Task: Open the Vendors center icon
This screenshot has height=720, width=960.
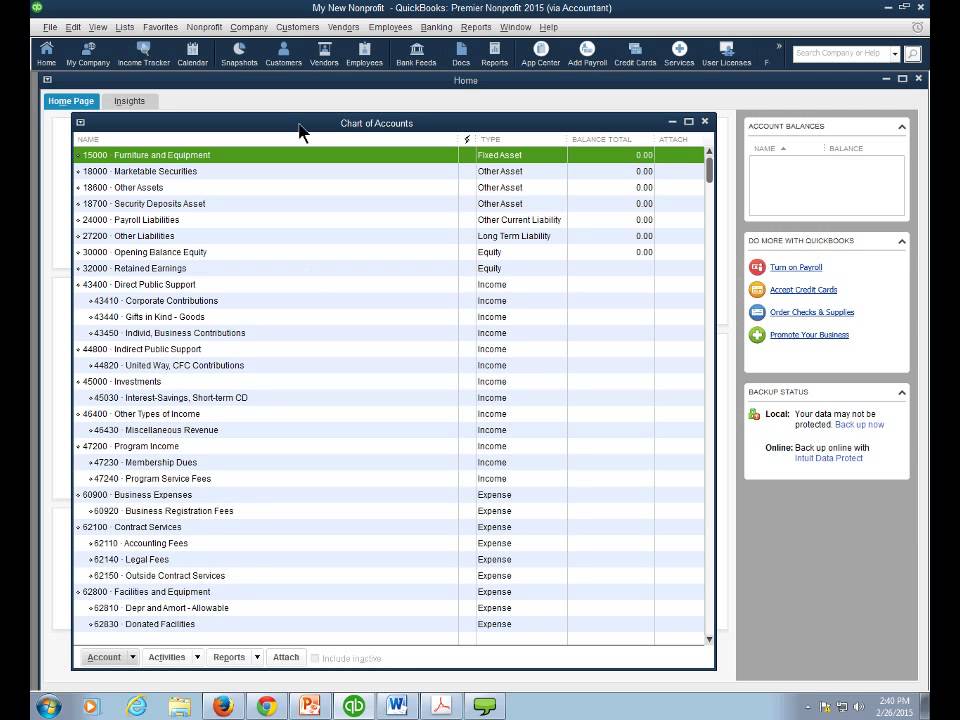Action: click(x=324, y=54)
